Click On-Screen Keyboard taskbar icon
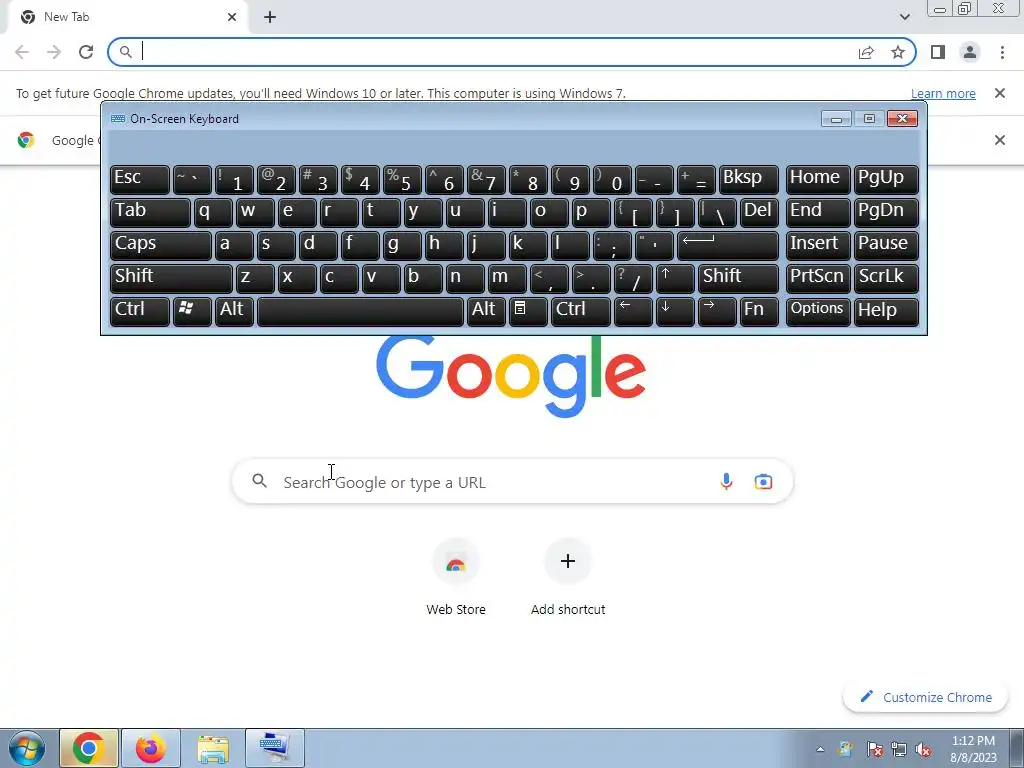 tap(275, 748)
